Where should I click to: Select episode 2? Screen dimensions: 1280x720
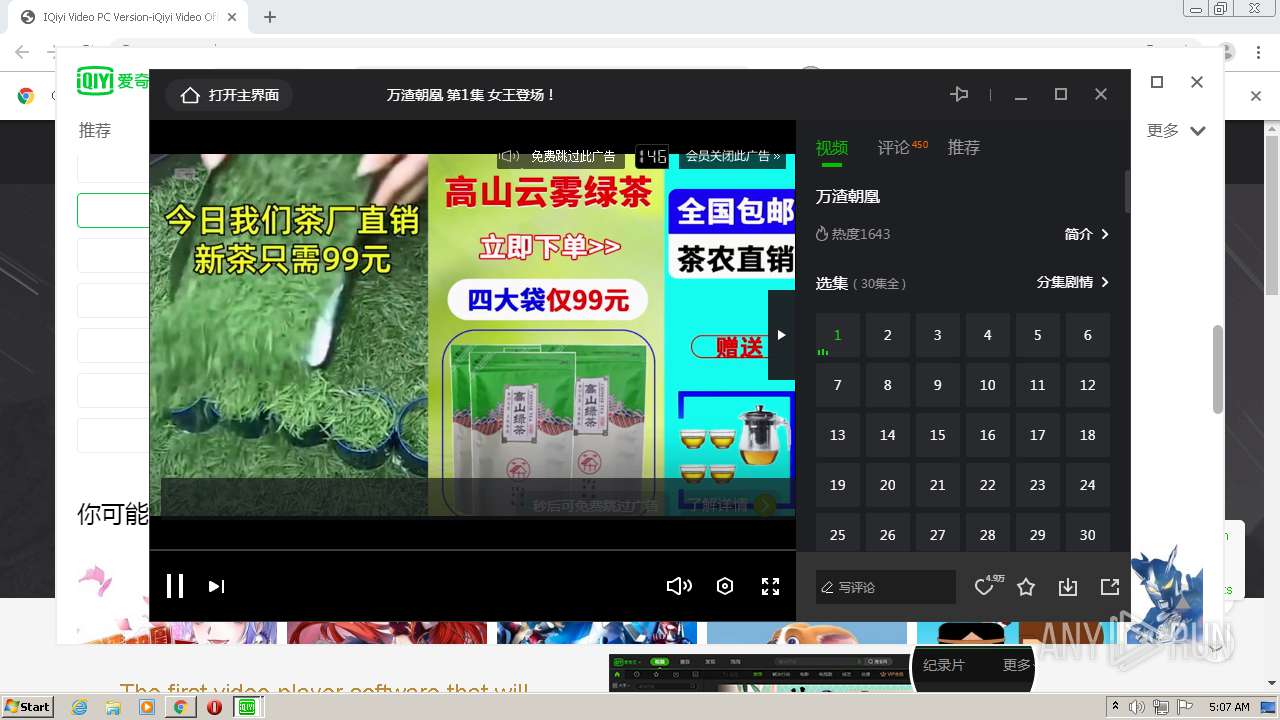(888, 335)
